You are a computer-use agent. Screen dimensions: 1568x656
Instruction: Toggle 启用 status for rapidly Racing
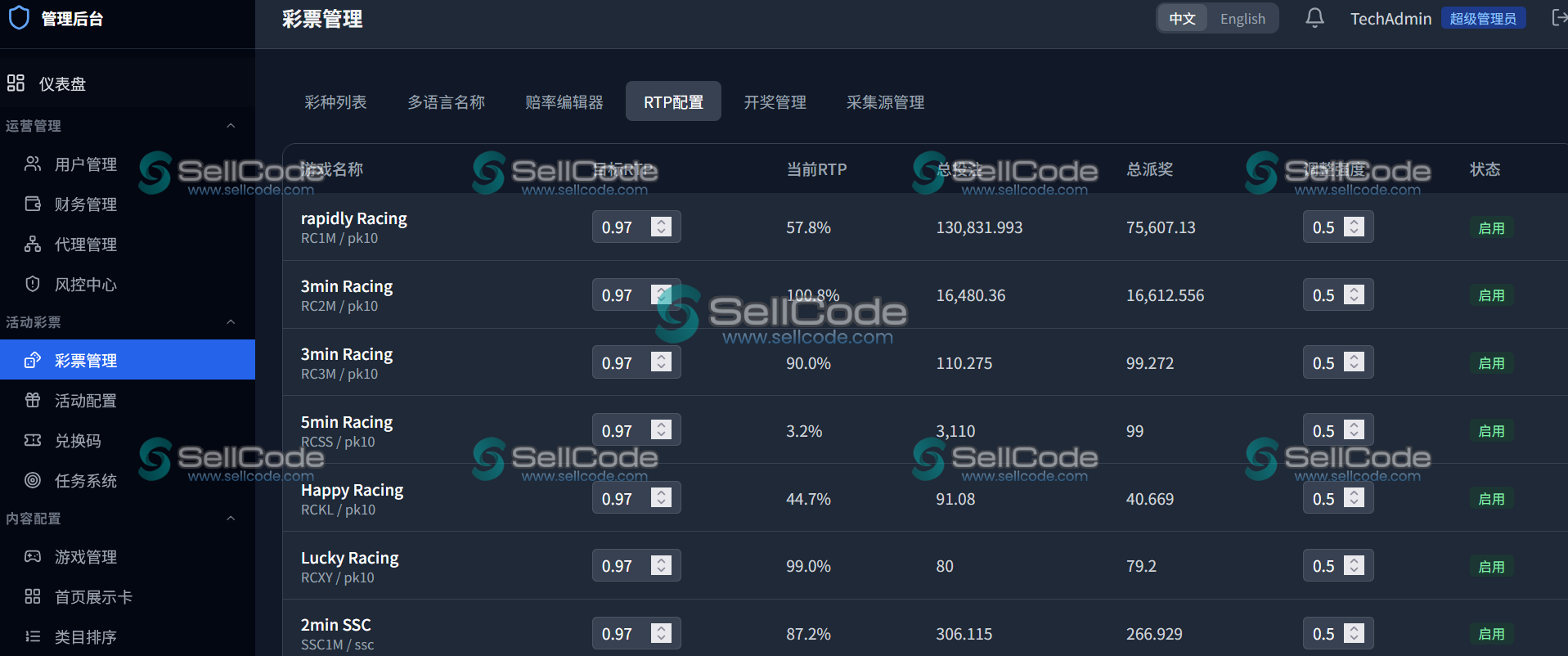(x=1491, y=228)
